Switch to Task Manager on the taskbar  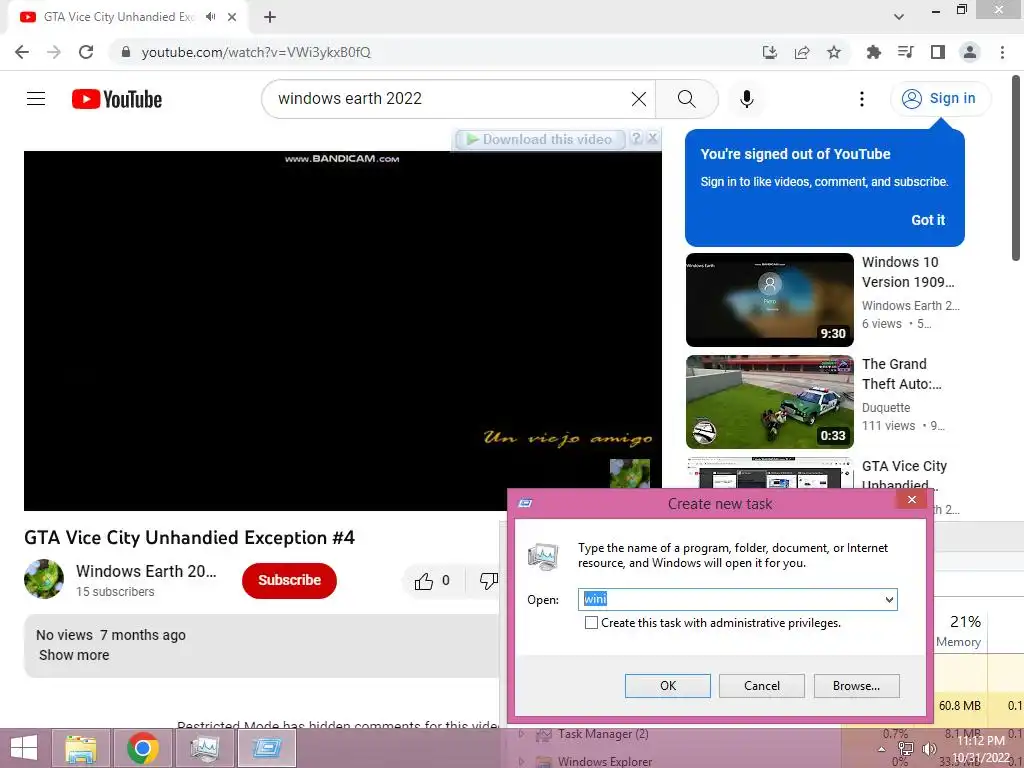(x=204, y=748)
